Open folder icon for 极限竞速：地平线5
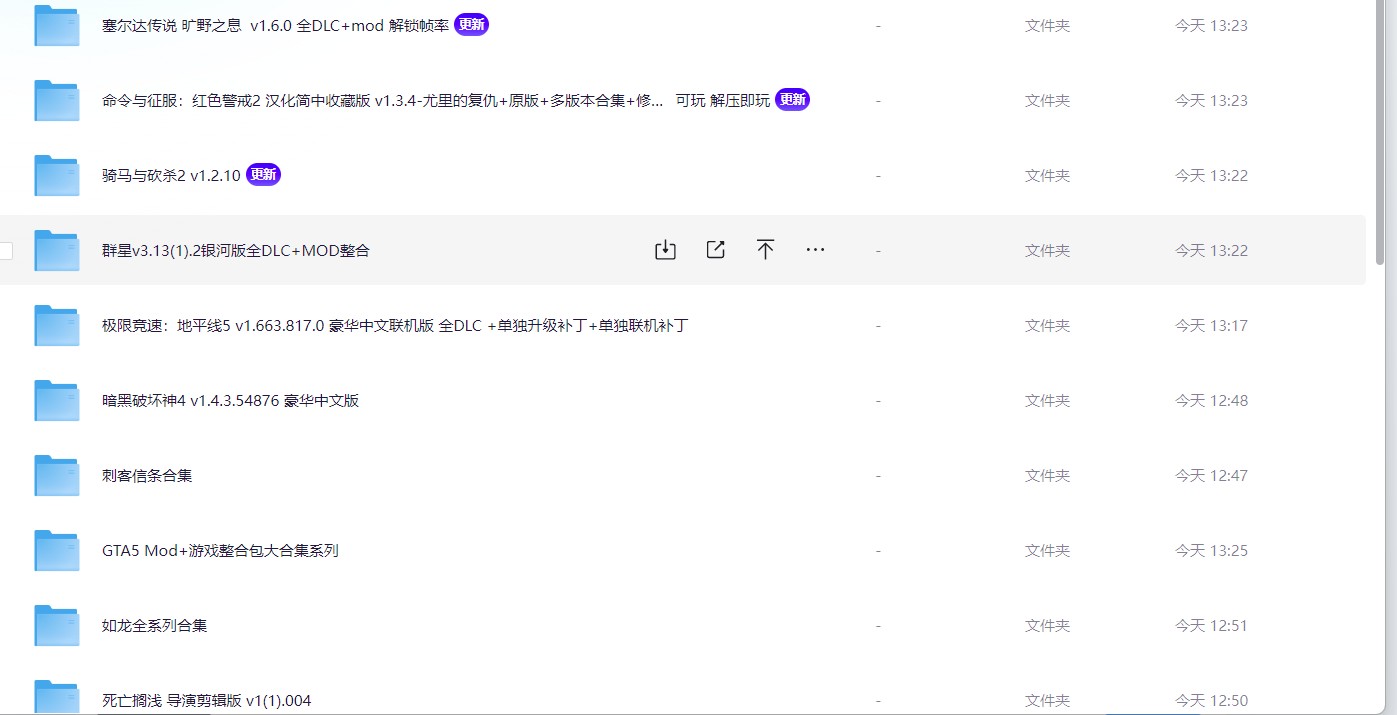This screenshot has height=715, width=1397. [x=57, y=325]
